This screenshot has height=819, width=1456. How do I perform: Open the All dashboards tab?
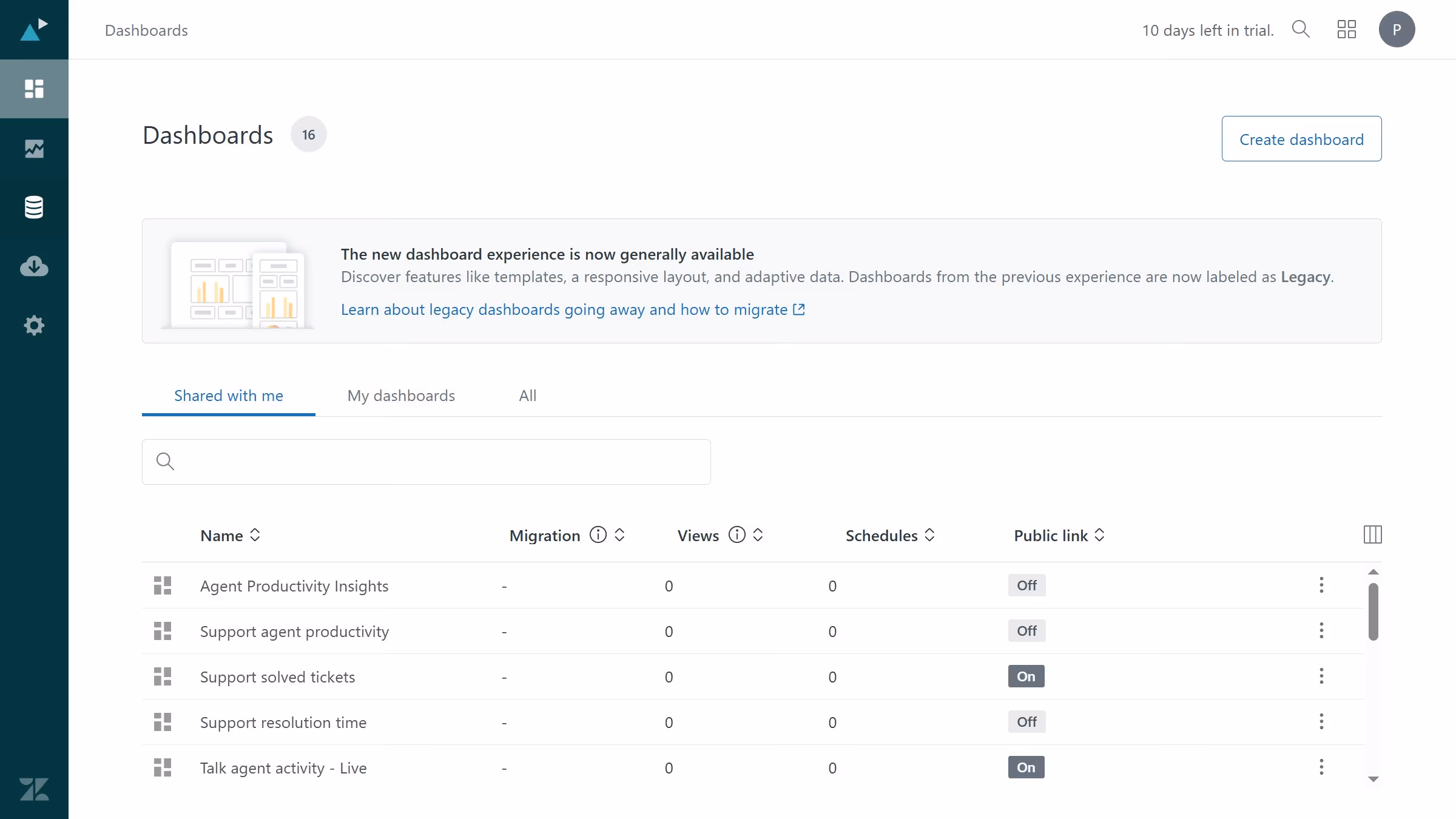click(x=527, y=396)
